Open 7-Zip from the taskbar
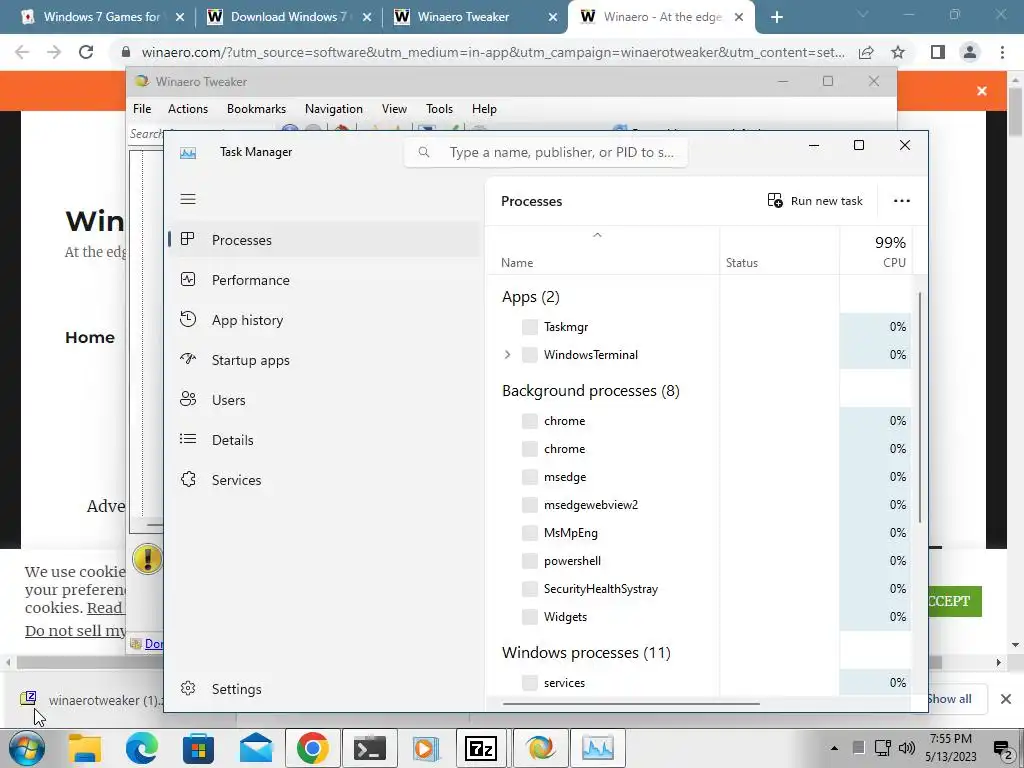Image resolution: width=1024 pixels, height=768 pixels. (481, 748)
